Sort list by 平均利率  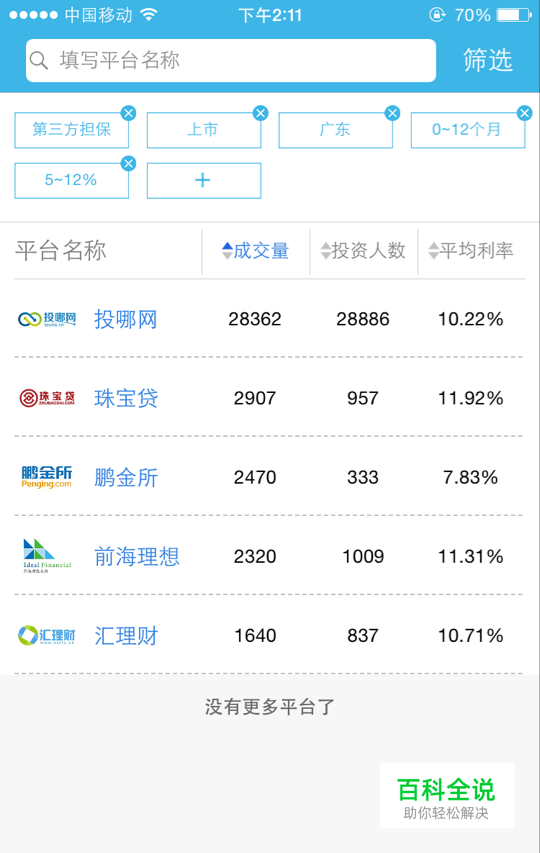coord(471,251)
